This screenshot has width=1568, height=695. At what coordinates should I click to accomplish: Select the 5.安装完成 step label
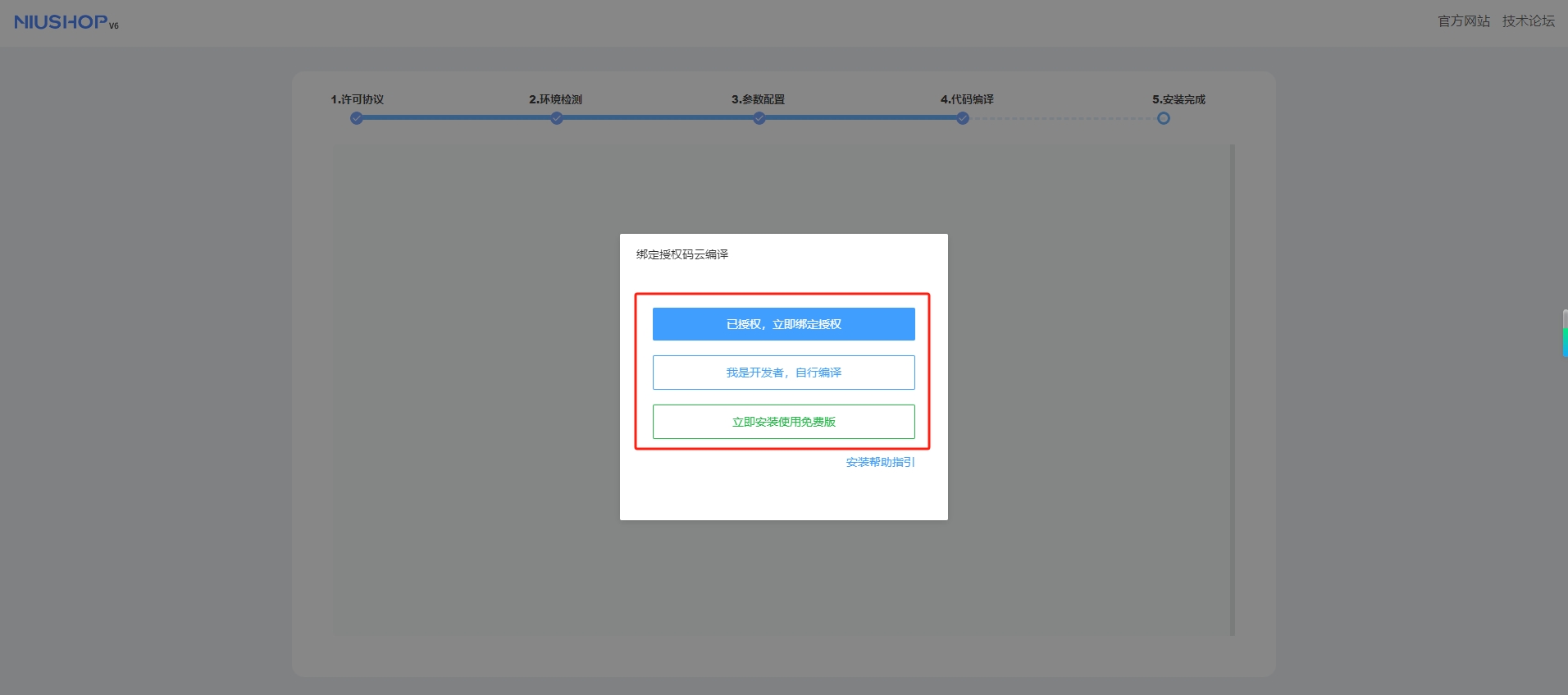(1178, 99)
